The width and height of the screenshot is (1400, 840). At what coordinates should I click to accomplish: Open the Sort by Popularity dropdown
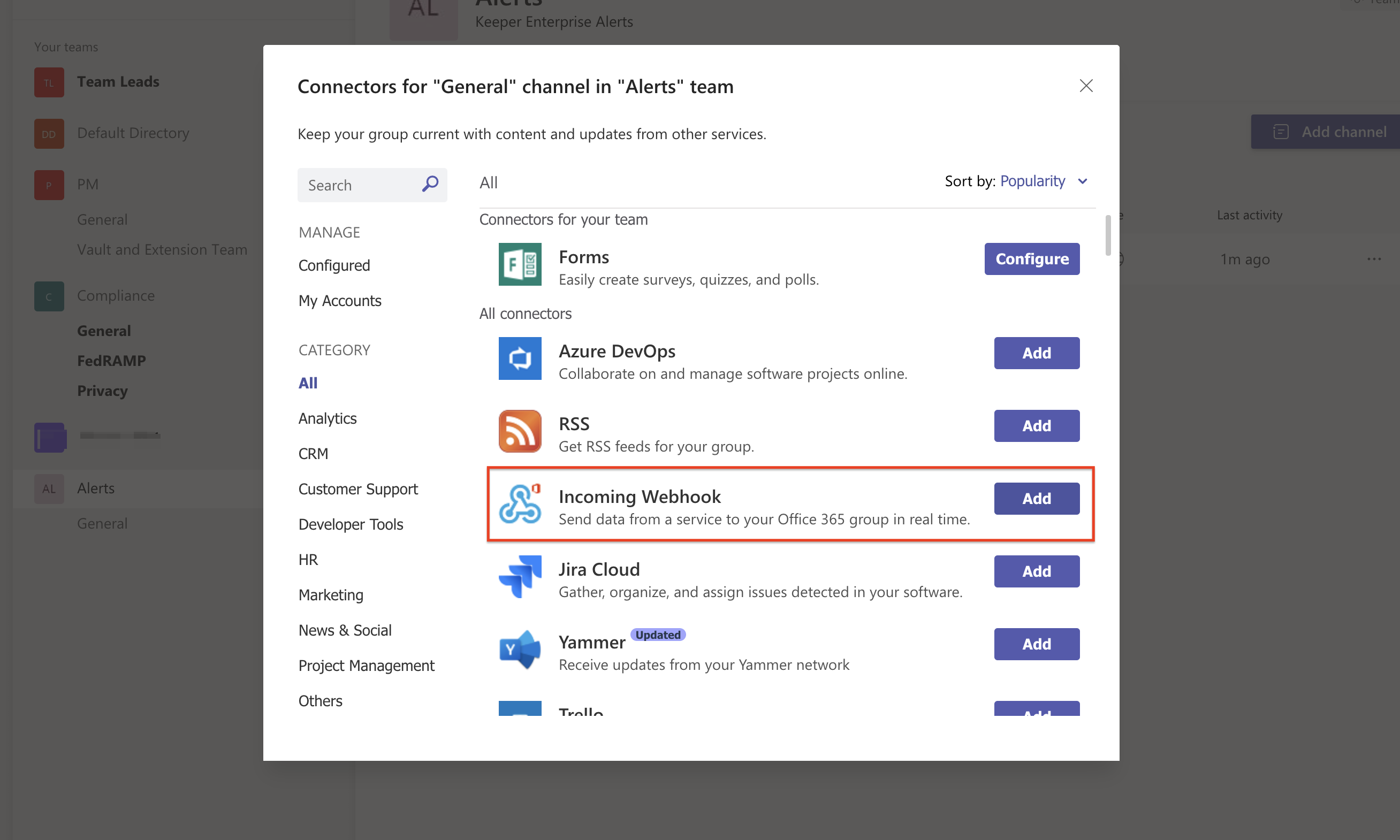1032,181
